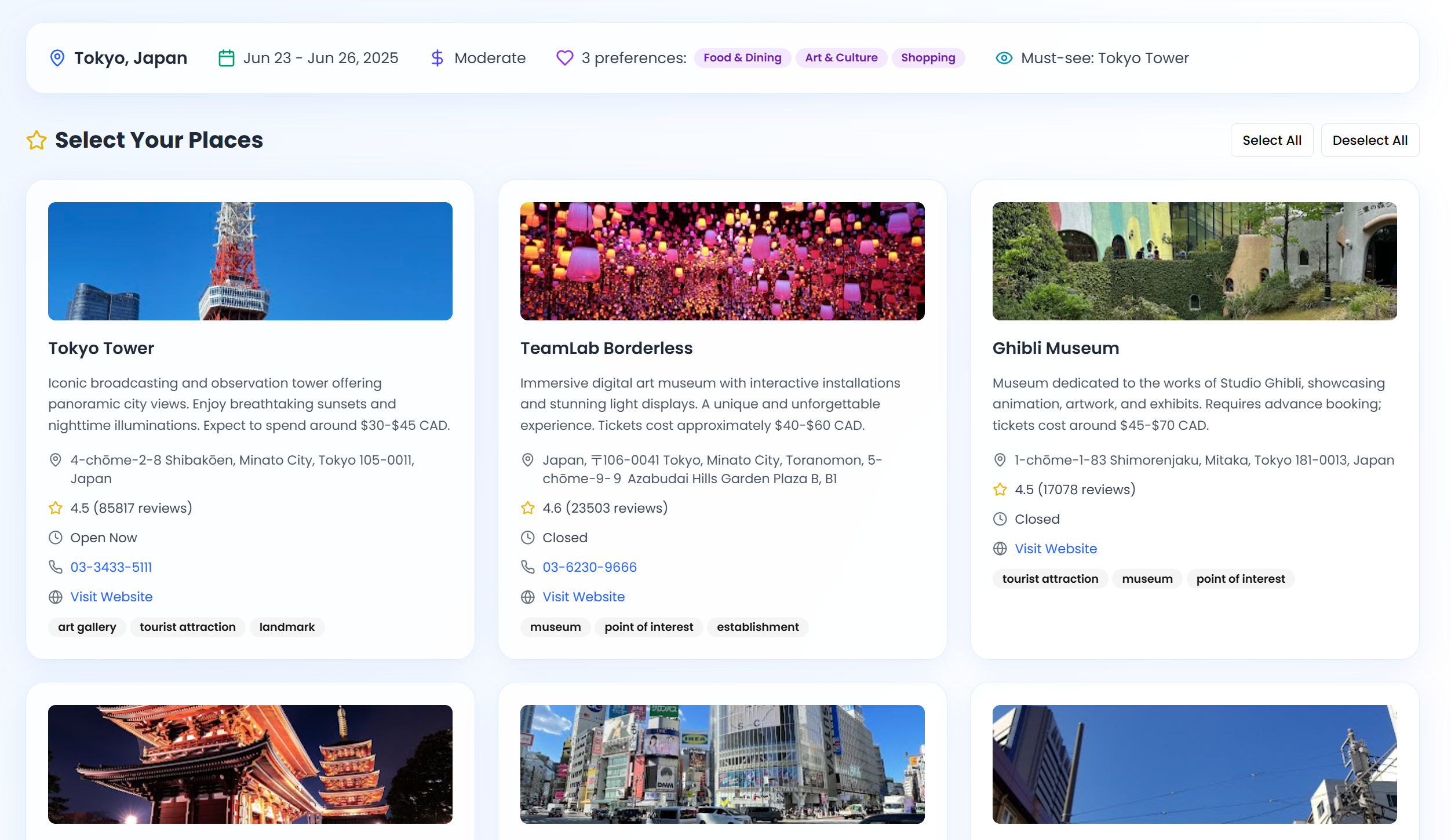This screenshot has width=1451, height=840.
Task: Click the art gallery tag on Tokyo Tower
Action: coord(87,627)
